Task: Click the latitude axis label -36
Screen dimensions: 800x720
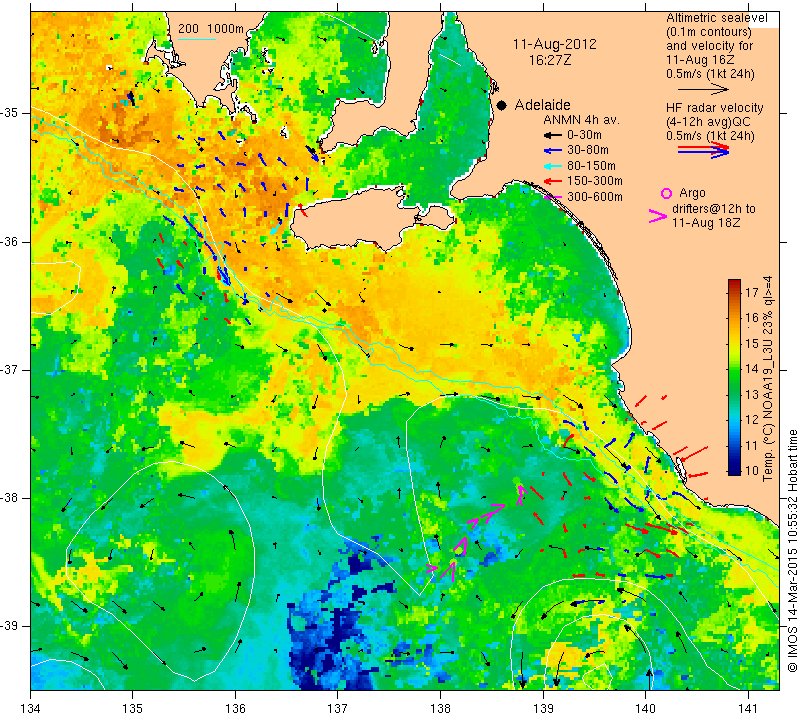Action: point(10,241)
